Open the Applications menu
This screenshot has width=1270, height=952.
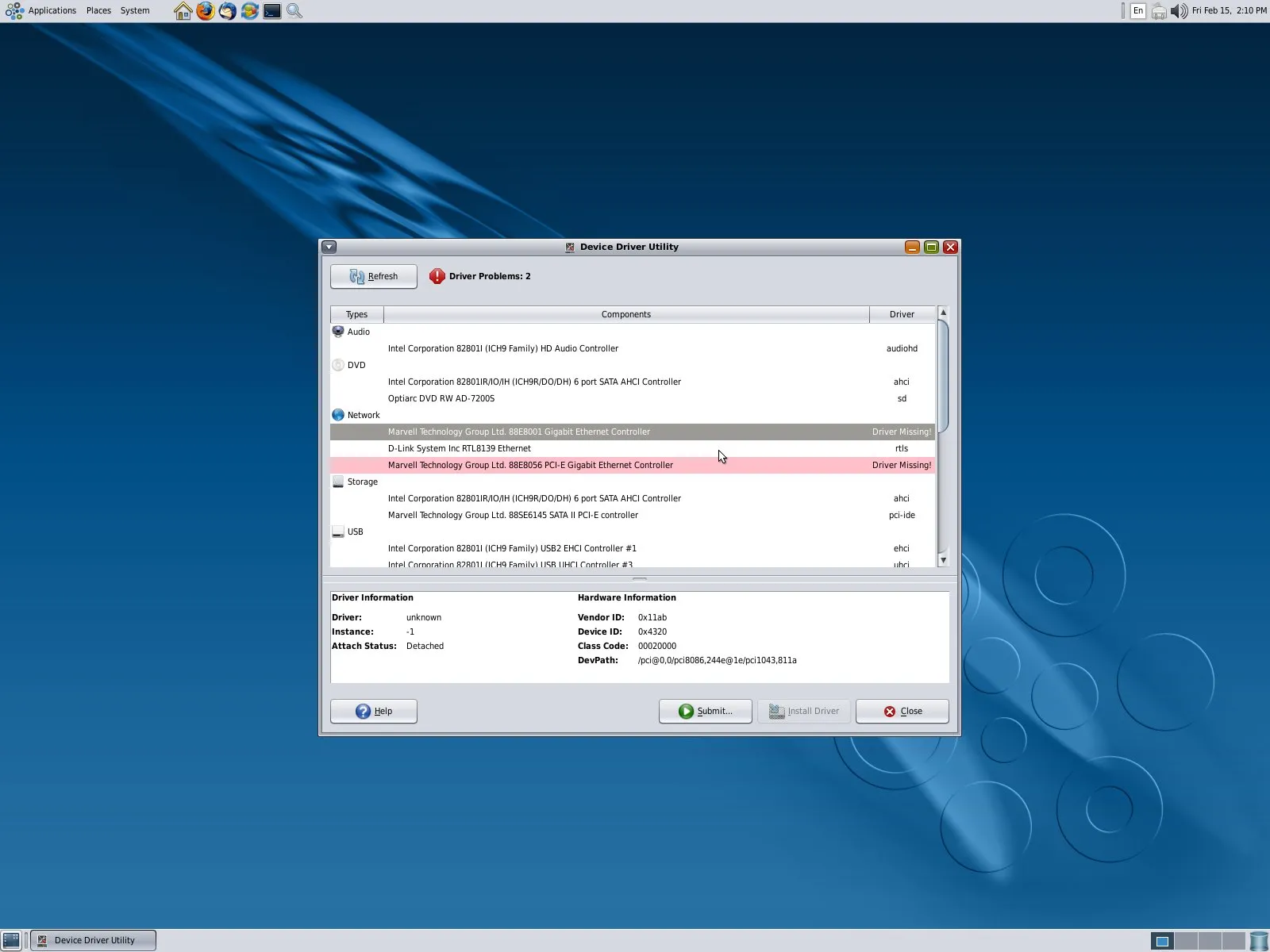pos(52,11)
